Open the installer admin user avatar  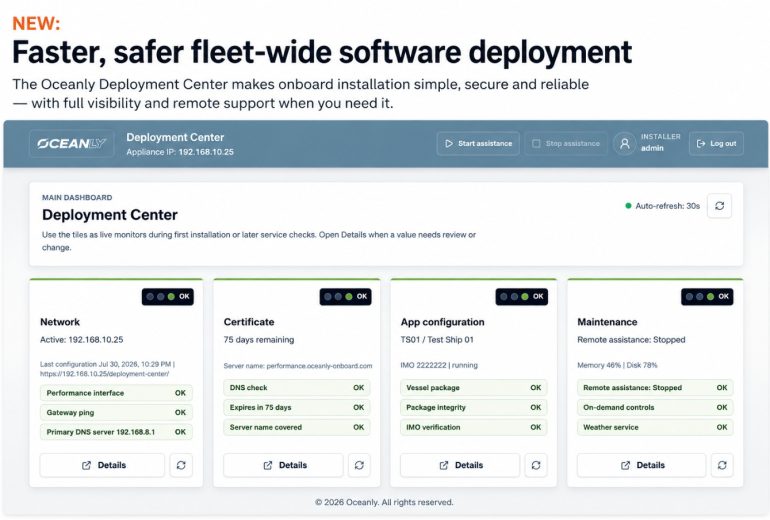(625, 143)
